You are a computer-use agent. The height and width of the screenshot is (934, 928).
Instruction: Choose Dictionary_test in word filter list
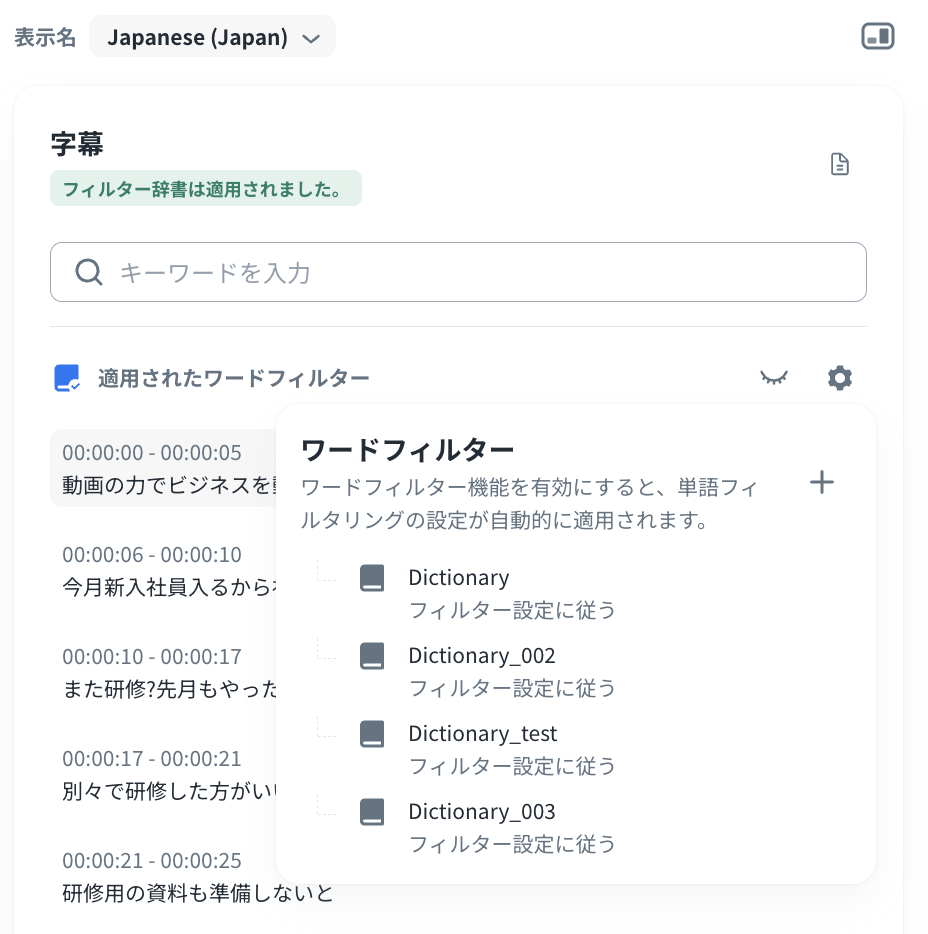[482, 734]
